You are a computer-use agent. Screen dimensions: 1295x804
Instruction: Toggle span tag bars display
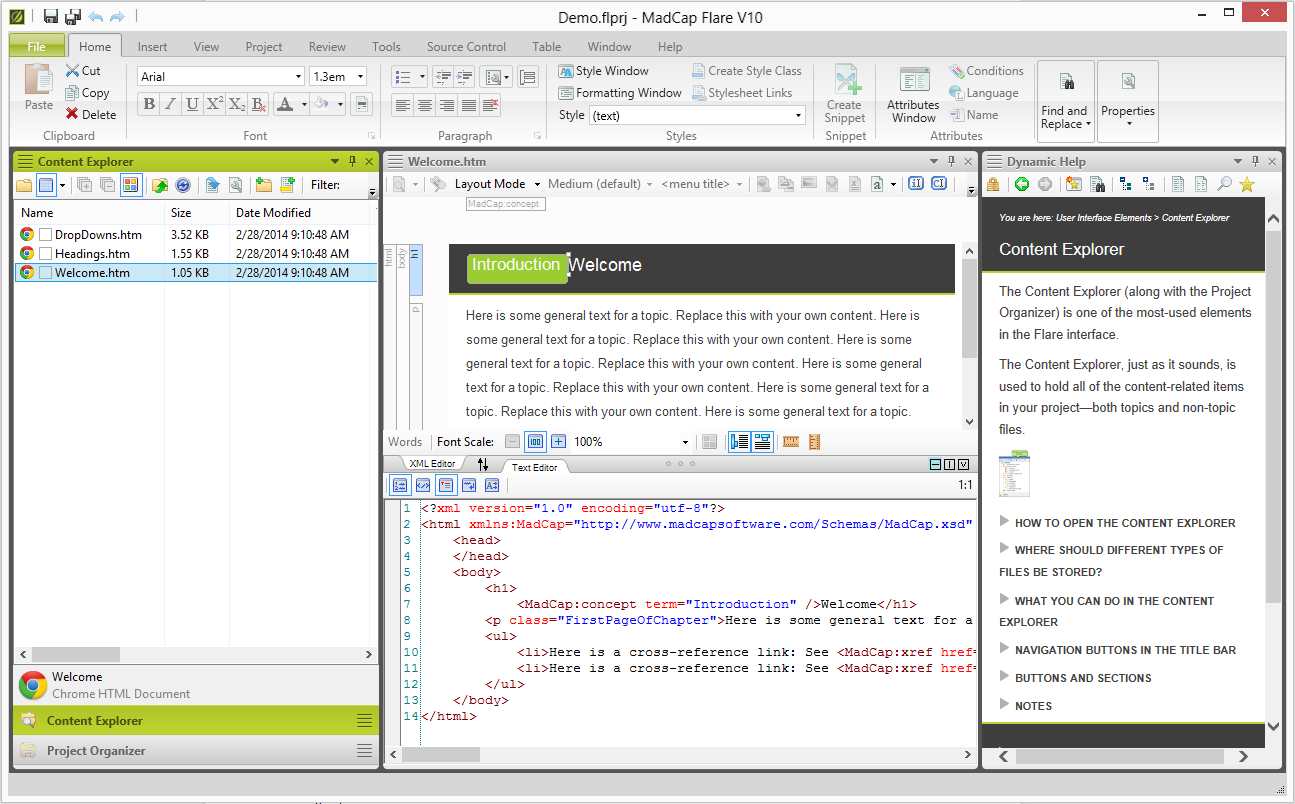click(762, 441)
